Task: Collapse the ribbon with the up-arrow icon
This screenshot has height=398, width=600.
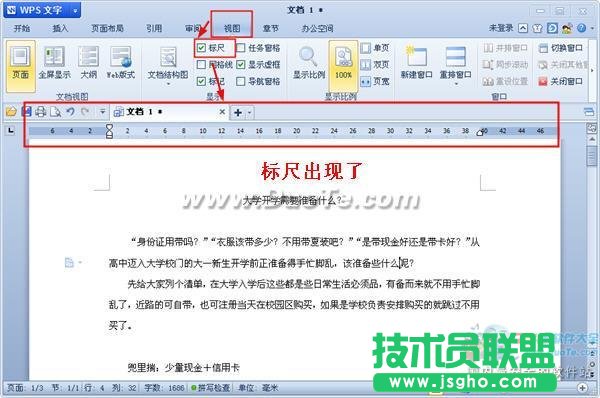Action: (x=523, y=28)
